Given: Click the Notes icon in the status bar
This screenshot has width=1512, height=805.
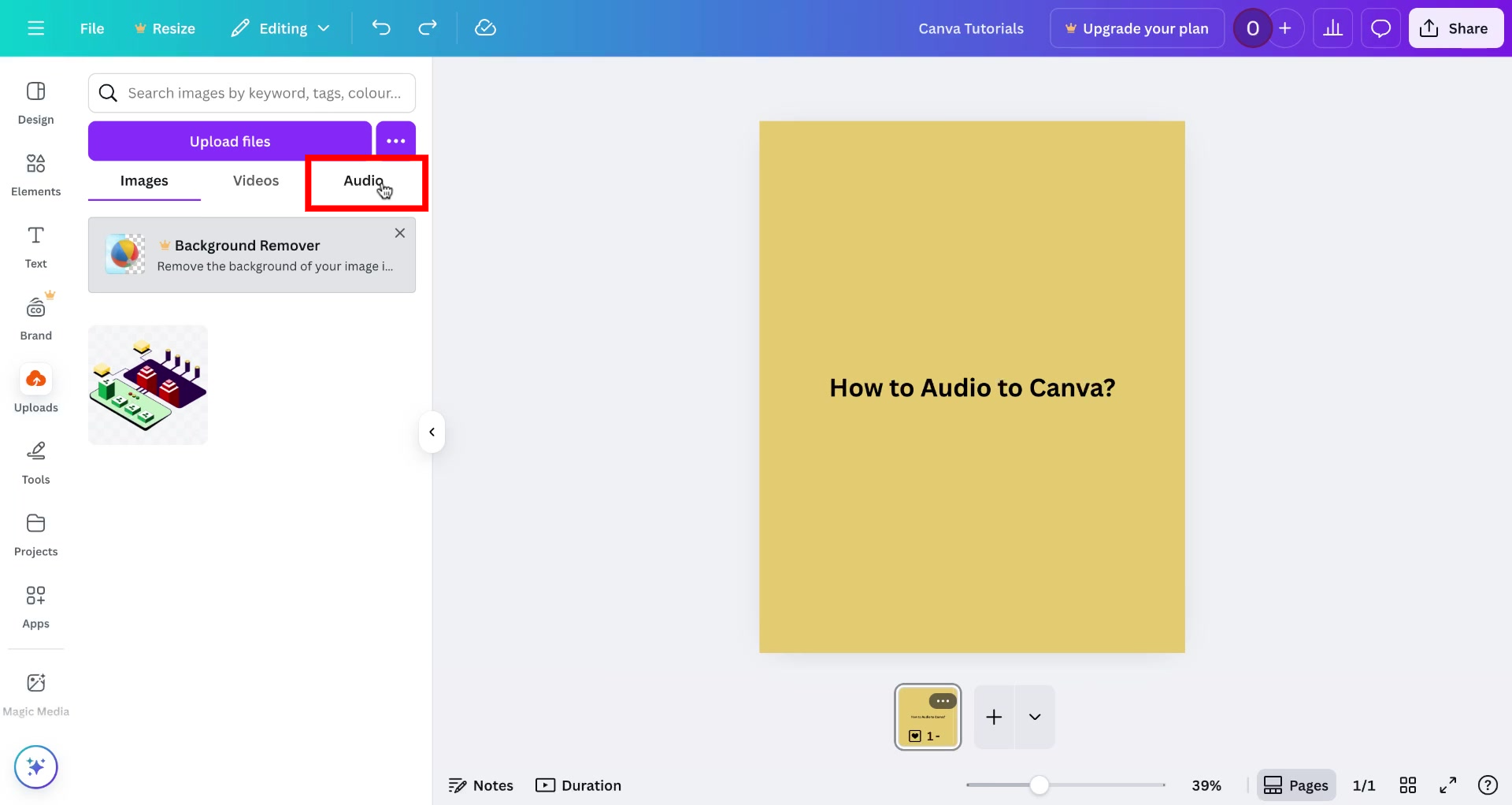Looking at the screenshot, I should (481, 785).
